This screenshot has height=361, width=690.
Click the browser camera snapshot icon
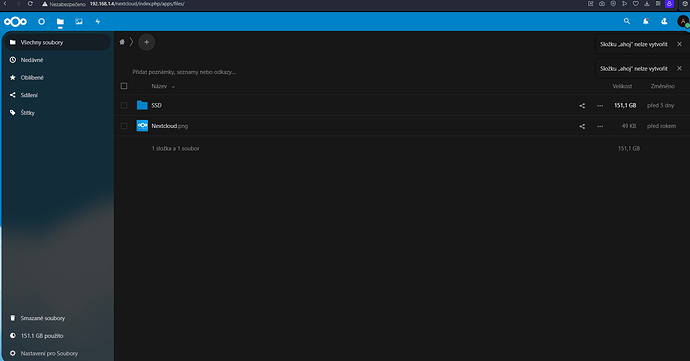click(602, 4)
